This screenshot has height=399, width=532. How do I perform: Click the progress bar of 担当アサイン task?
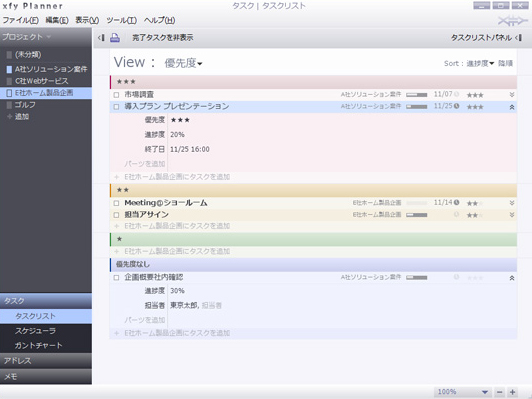[417, 215]
